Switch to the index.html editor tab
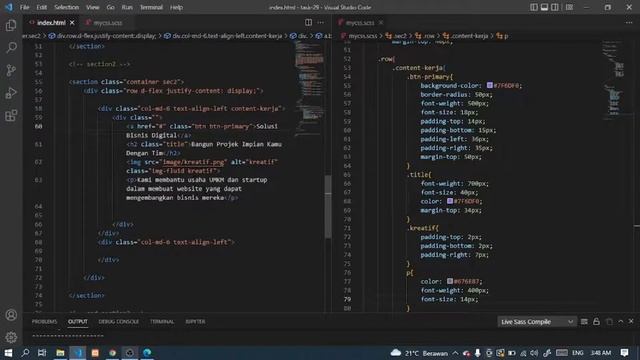 51,23
